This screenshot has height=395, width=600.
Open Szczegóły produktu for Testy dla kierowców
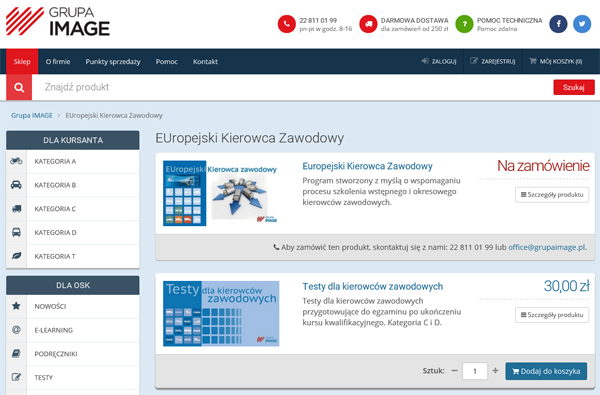pos(552,315)
